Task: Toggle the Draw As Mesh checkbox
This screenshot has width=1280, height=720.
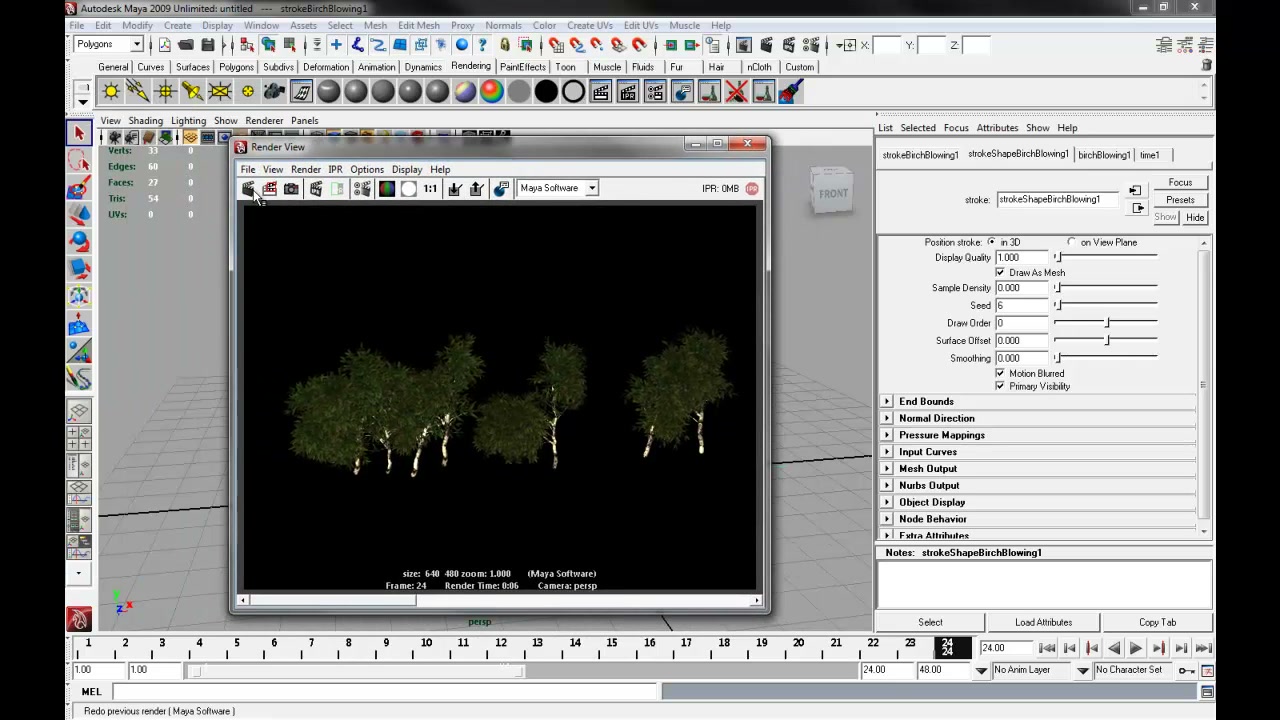Action: pyautogui.click(x=1000, y=273)
